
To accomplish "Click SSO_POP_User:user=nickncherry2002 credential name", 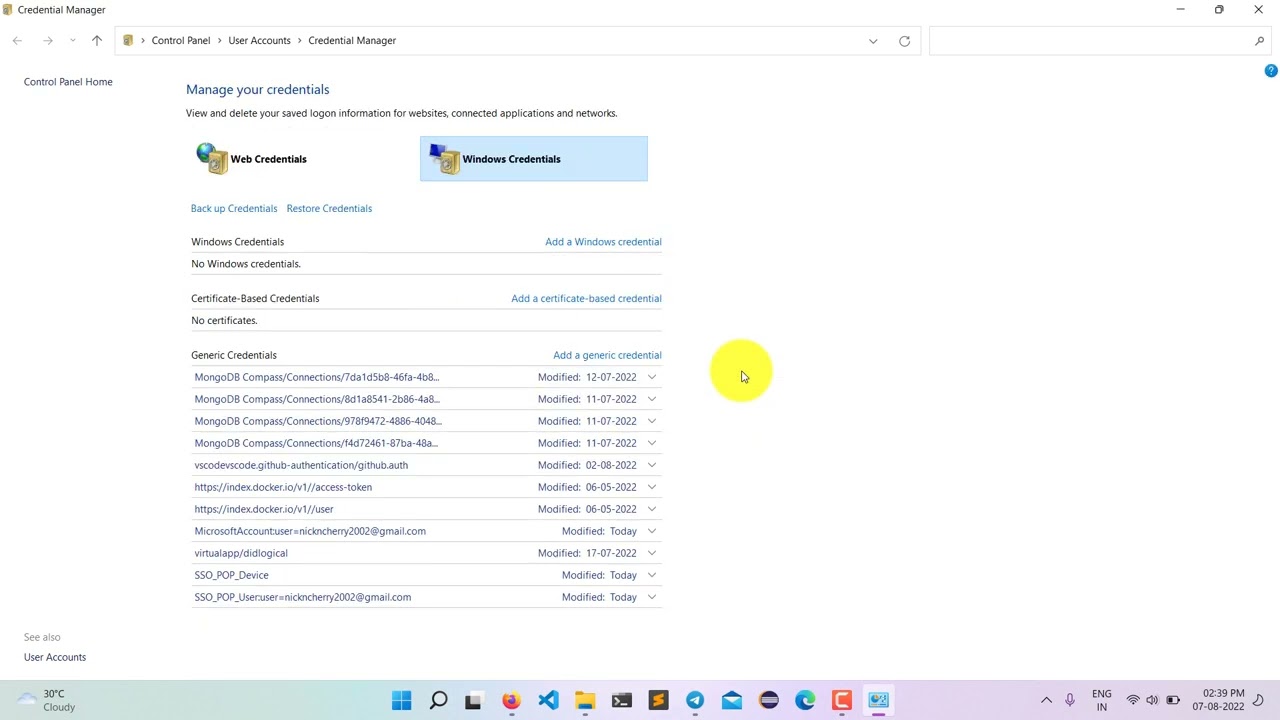I will click(303, 597).
